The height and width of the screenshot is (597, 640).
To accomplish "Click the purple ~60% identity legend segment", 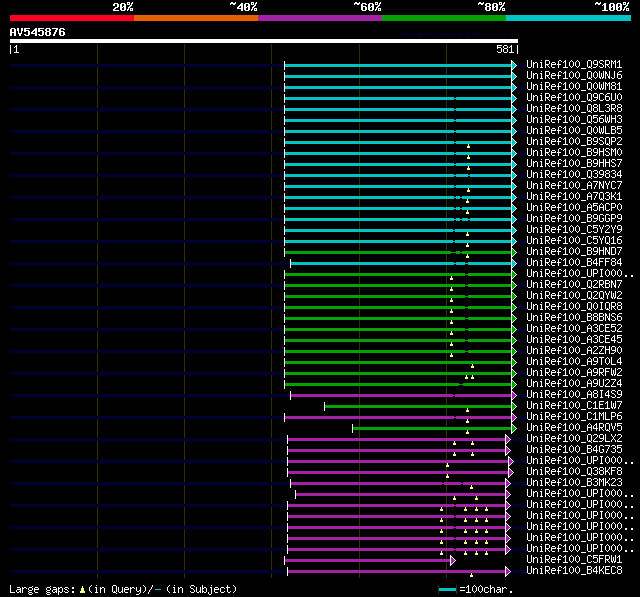I will click(320, 18).
